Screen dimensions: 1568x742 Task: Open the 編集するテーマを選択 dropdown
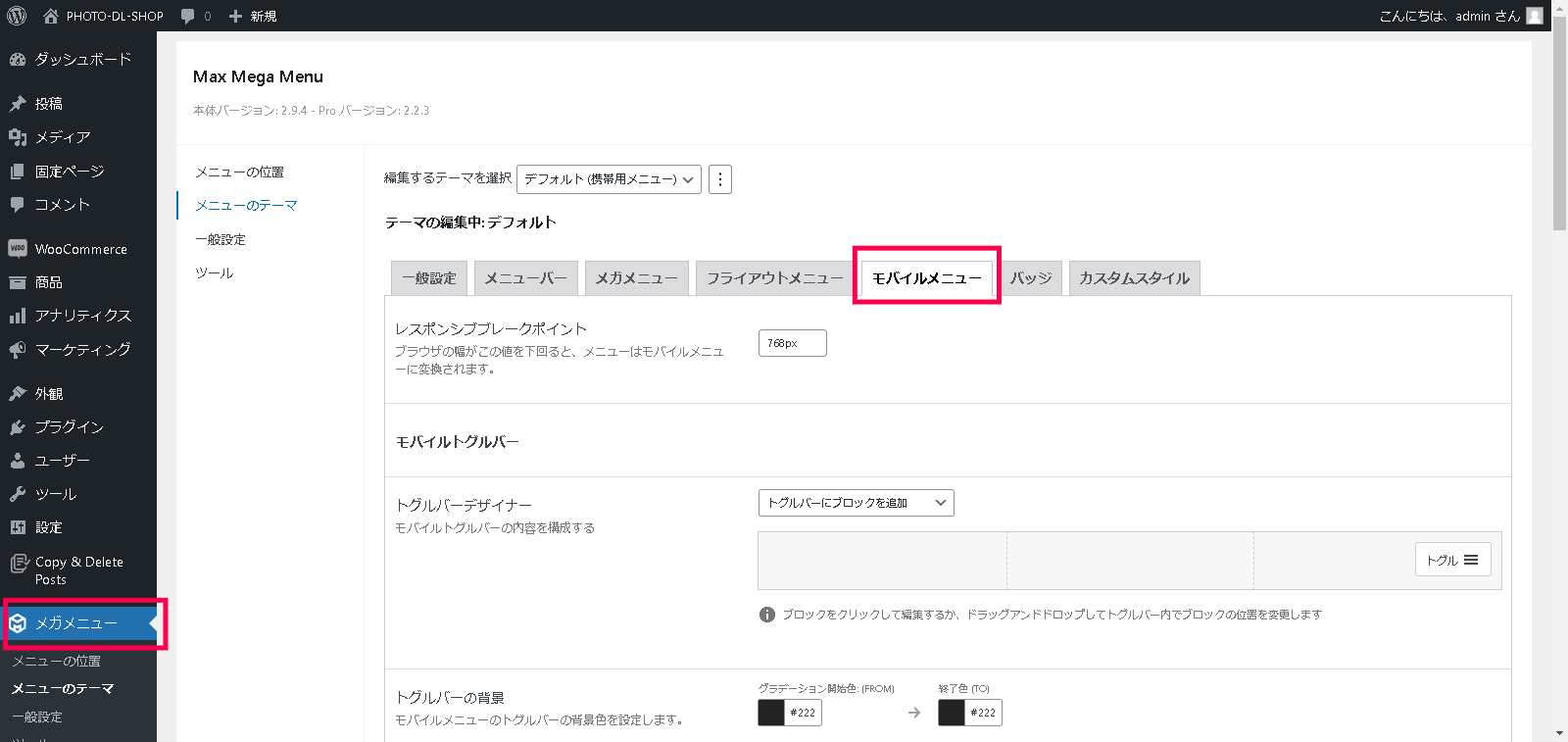[x=609, y=179]
